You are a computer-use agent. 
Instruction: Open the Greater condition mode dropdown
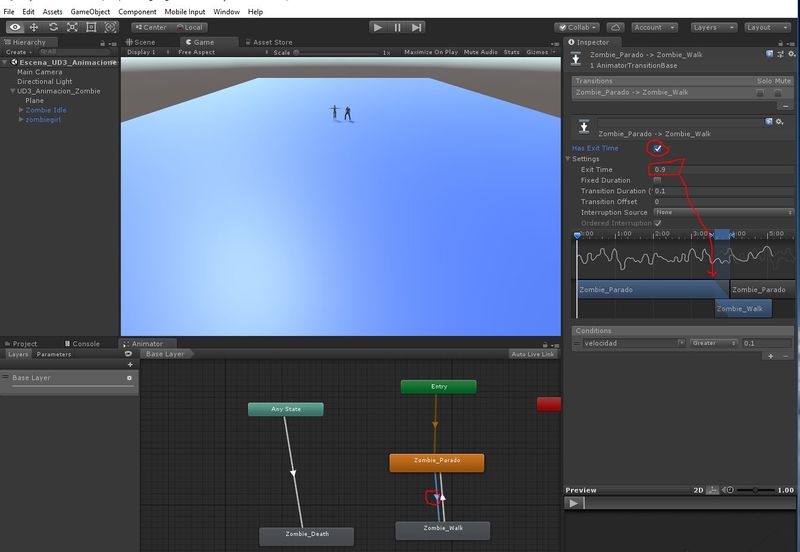(x=713, y=343)
